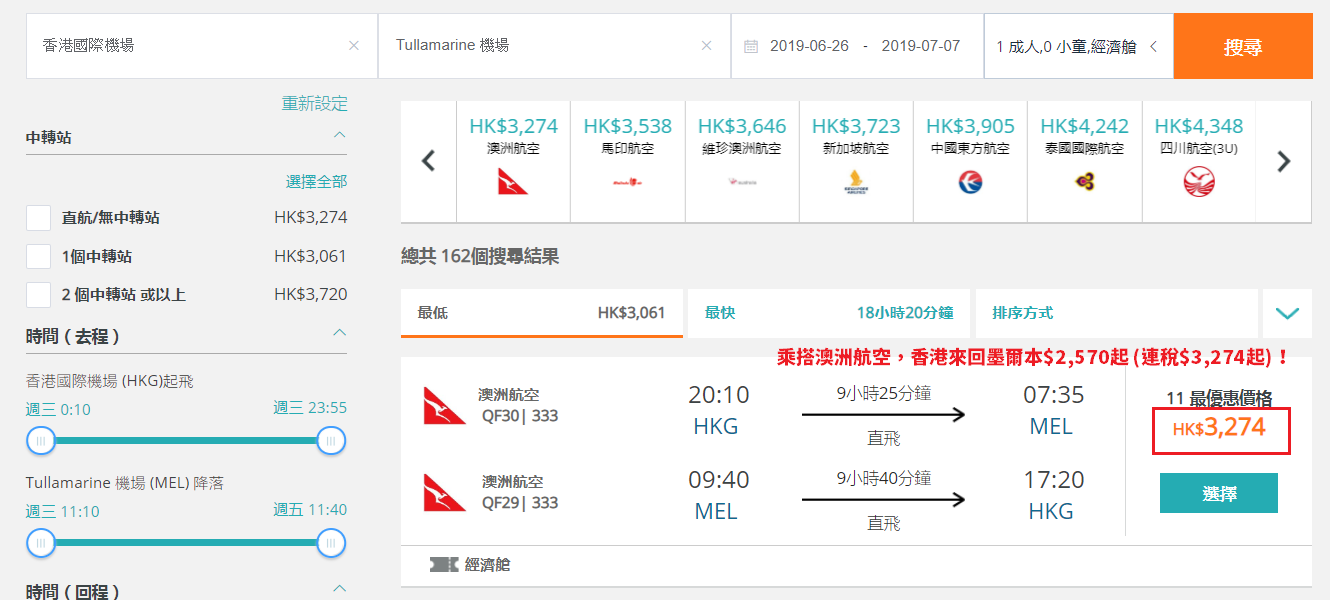Open the calendar icon for travel dates
The width and height of the screenshot is (1330, 600).
(751, 46)
